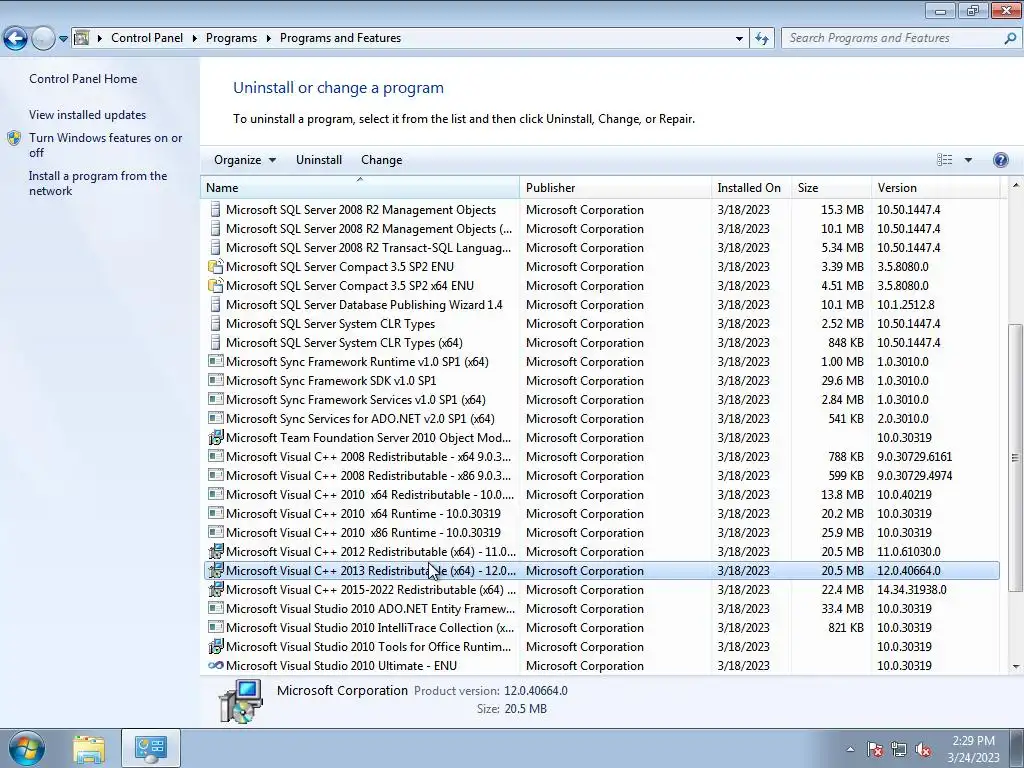The height and width of the screenshot is (768, 1024).
Task: Click icon of SQL Server System CLR Types (x64)
Action: click(x=216, y=342)
